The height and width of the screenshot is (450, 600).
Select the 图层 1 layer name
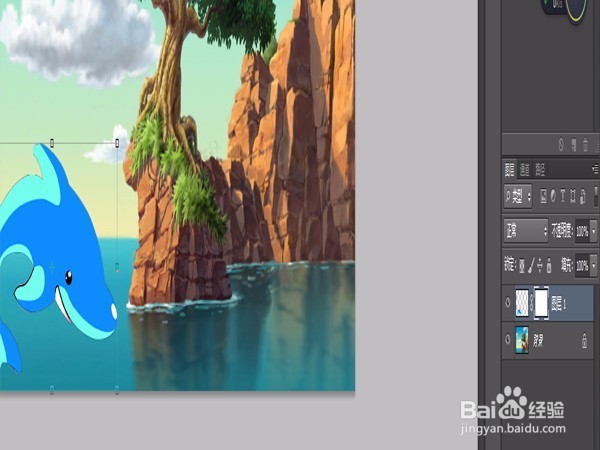pos(559,303)
